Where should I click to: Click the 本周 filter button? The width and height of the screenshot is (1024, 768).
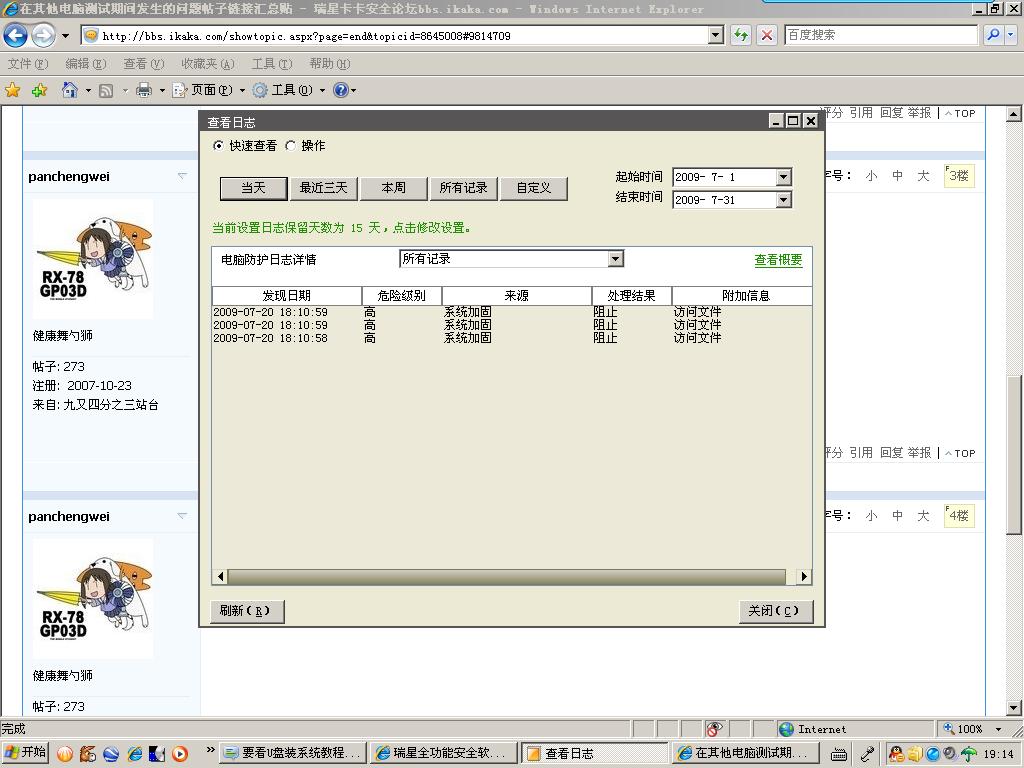click(x=393, y=188)
